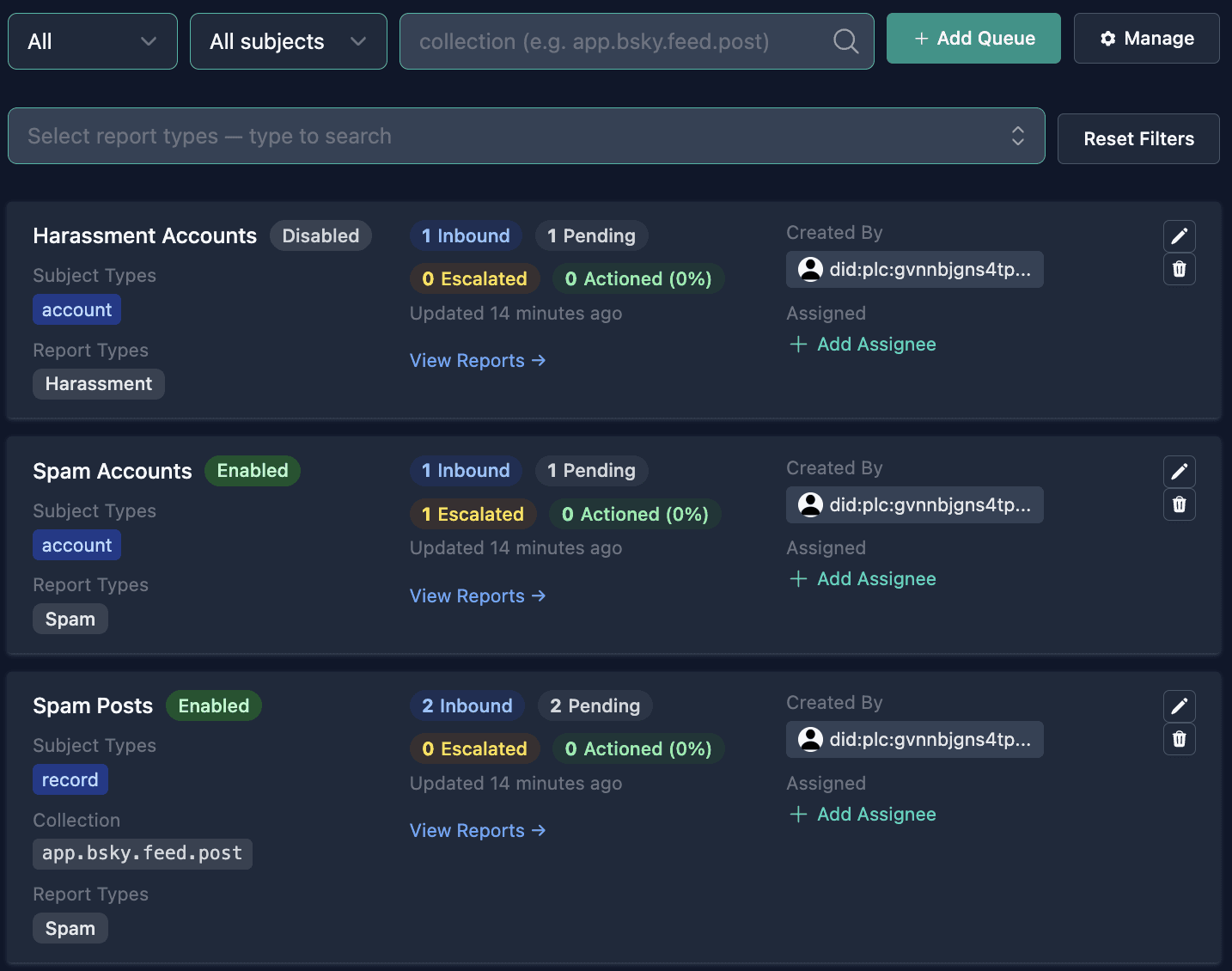Open creator DID chip in Spam Accounts
The height and width of the screenshot is (971, 1232).
[x=915, y=505]
